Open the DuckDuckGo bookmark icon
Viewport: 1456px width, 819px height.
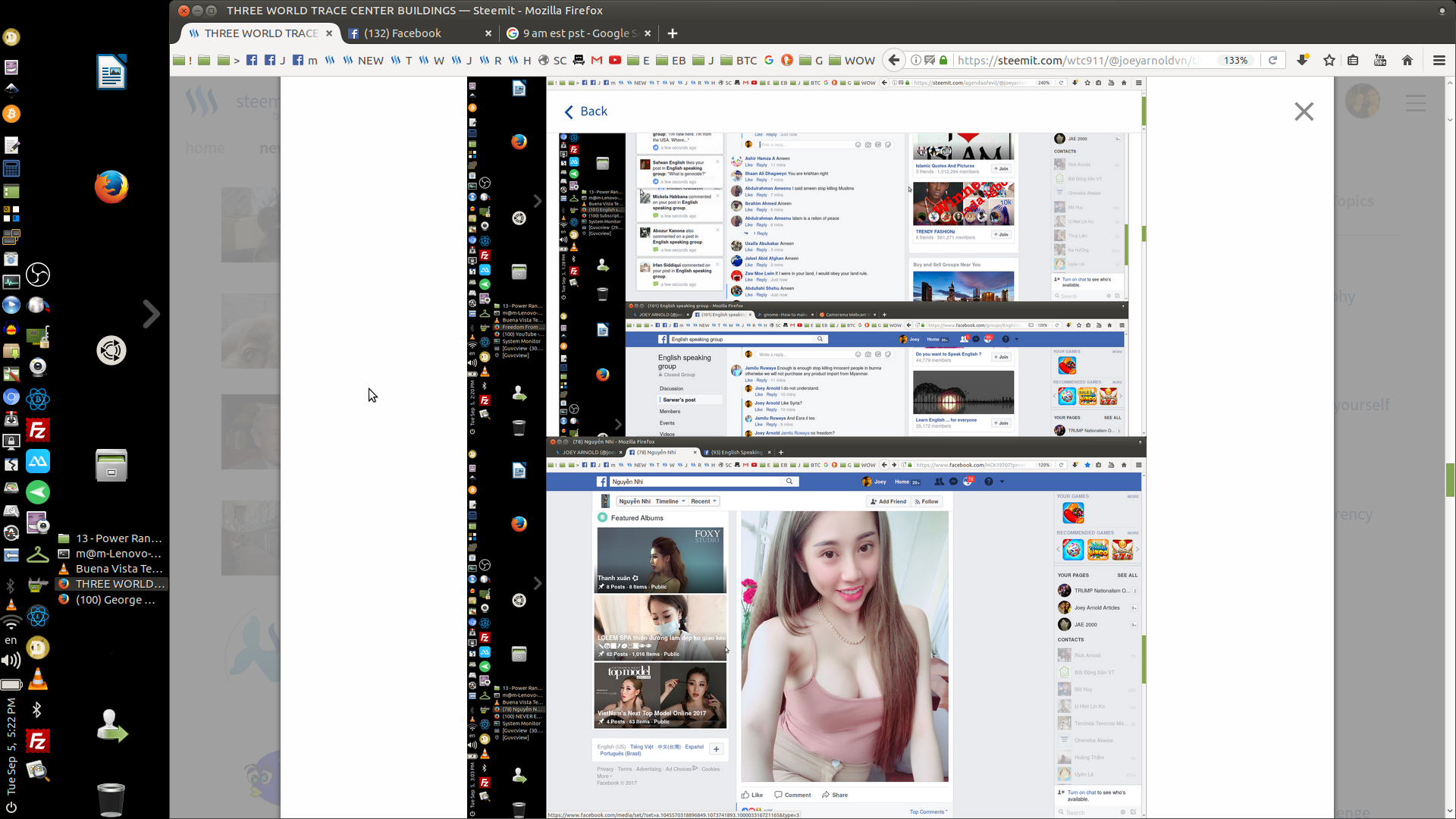pos(787,60)
